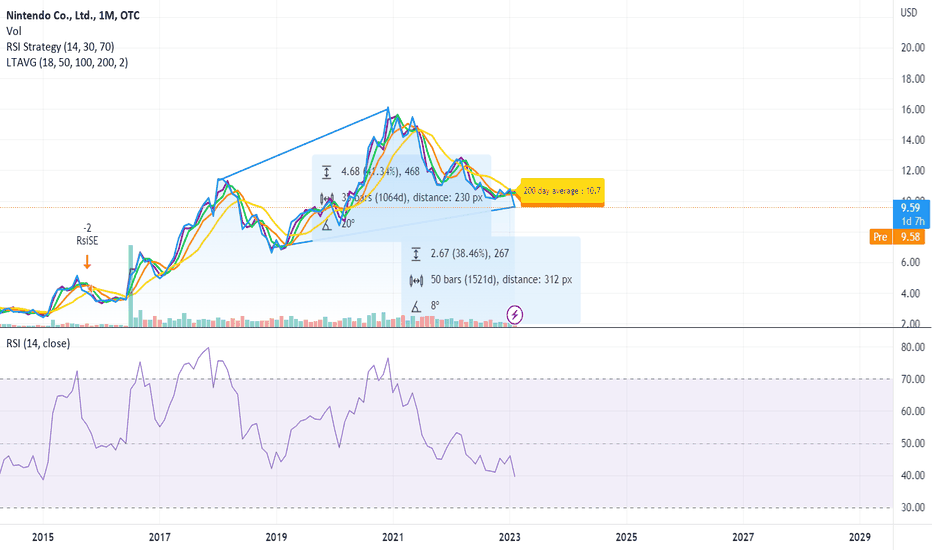The height and width of the screenshot is (550, 932).
Task: Click the 20.00 price axis label
Action: coord(913,48)
